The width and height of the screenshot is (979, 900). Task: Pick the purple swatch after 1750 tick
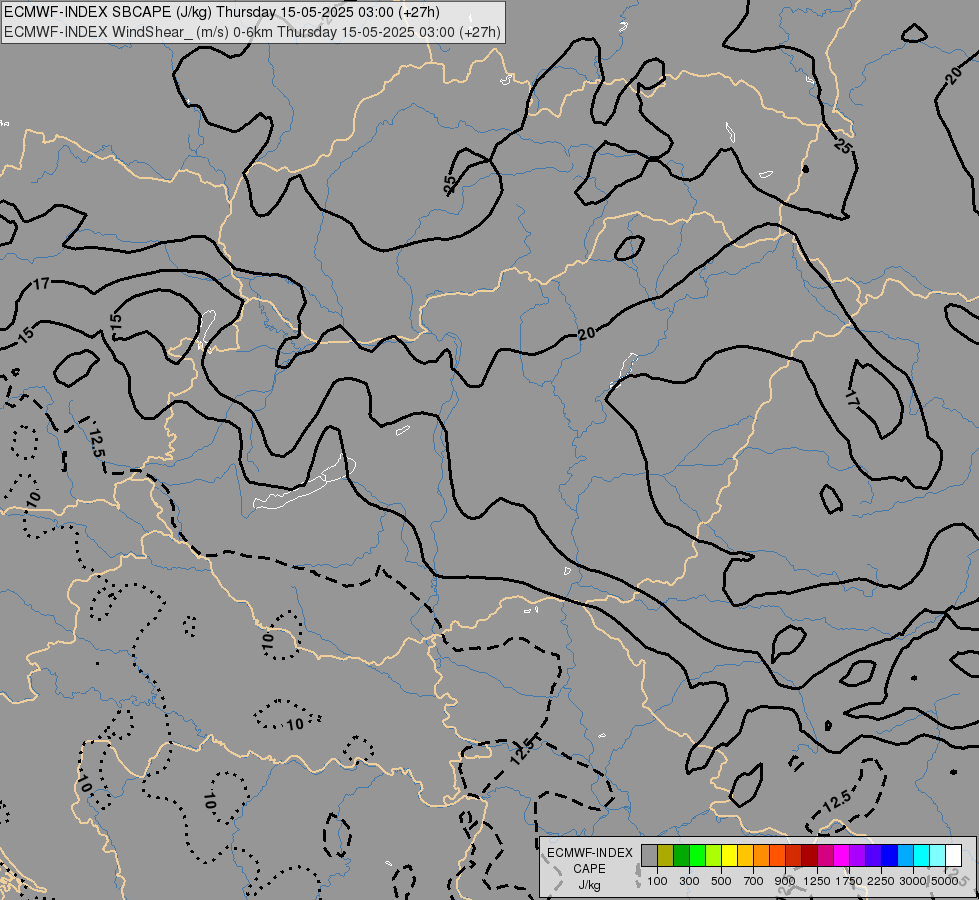(x=857, y=856)
